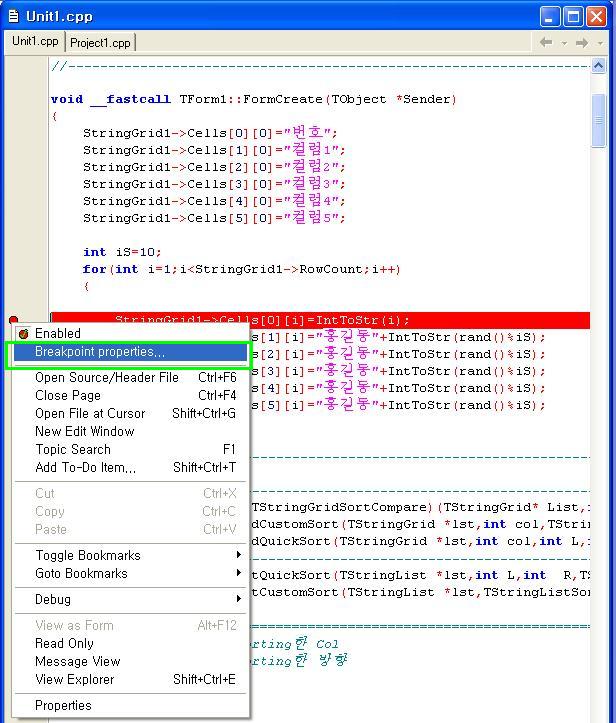Select the Unit1.cpp tab
This screenshot has width=616, height=723.
tap(35, 42)
